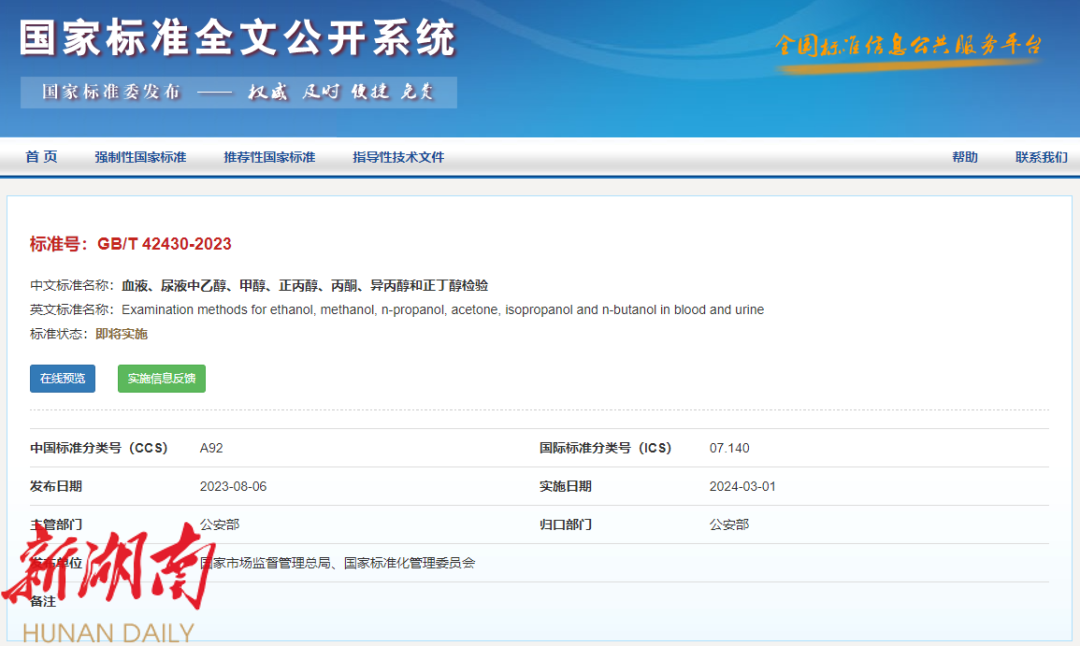This screenshot has height=646, width=1080.
Task: Select the 指导性技术文件 nav item
Action: pyautogui.click(x=398, y=157)
